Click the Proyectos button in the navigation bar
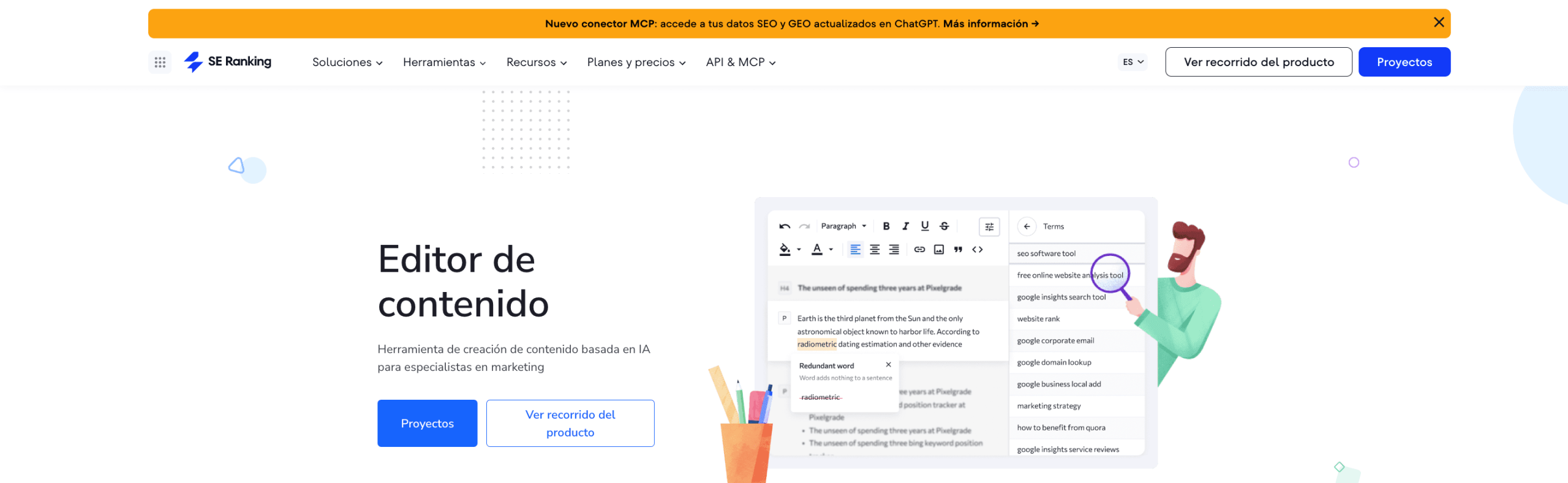This screenshot has width=1568, height=483. coord(1404,62)
